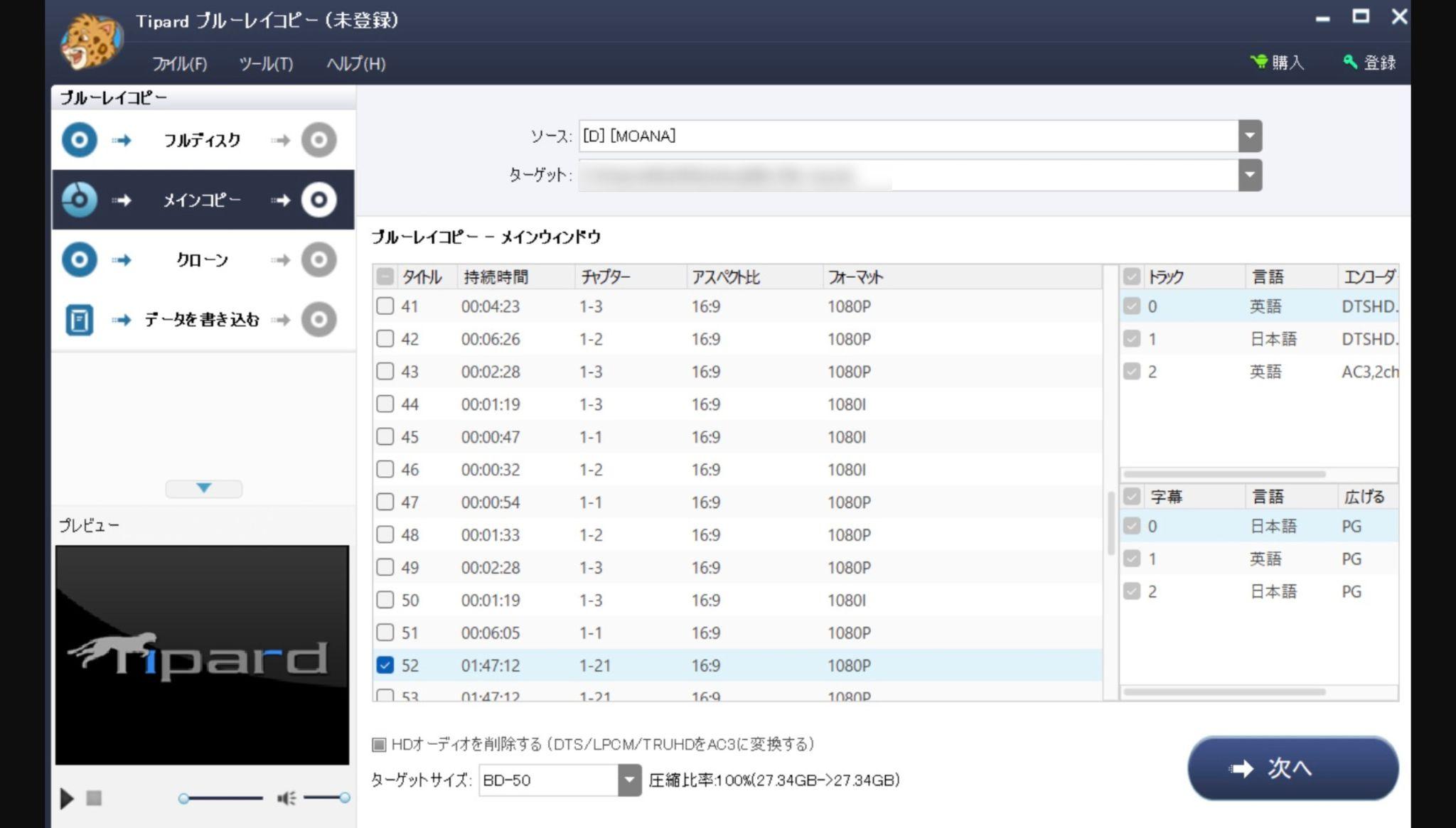The width and height of the screenshot is (1456, 828).
Task: Expand the copy mode list down arrow
Action: [204, 488]
